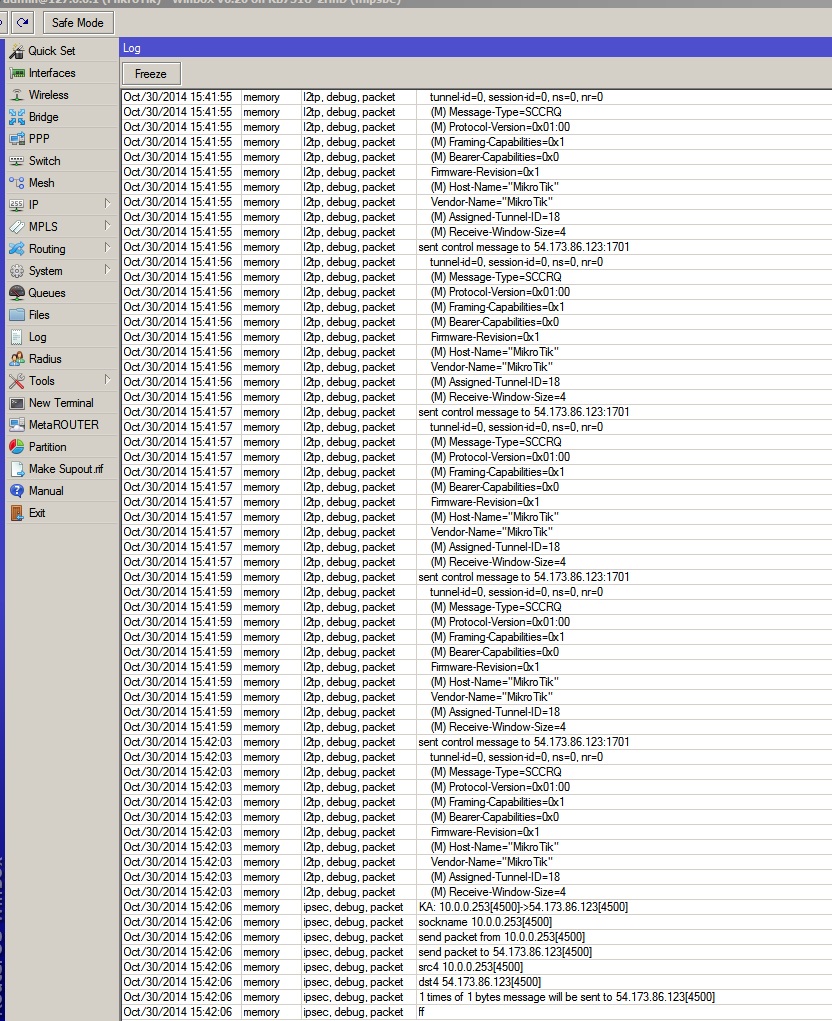
Task: Select send packet from 10.0.0.253[4500] row
Action: tap(477, 937)
